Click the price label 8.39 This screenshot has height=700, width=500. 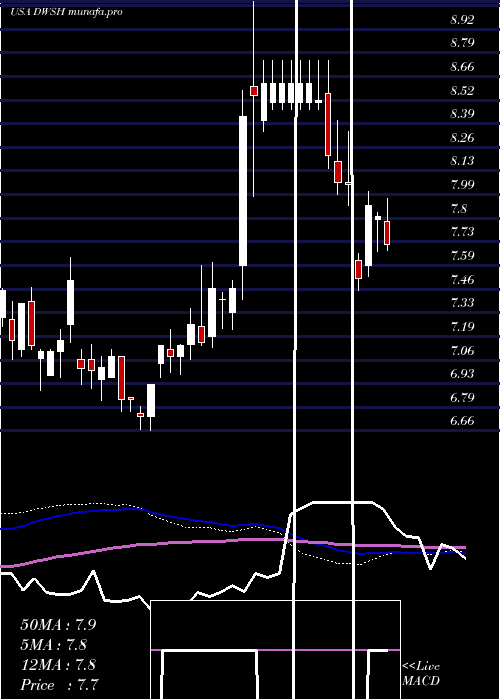(462, 114)
